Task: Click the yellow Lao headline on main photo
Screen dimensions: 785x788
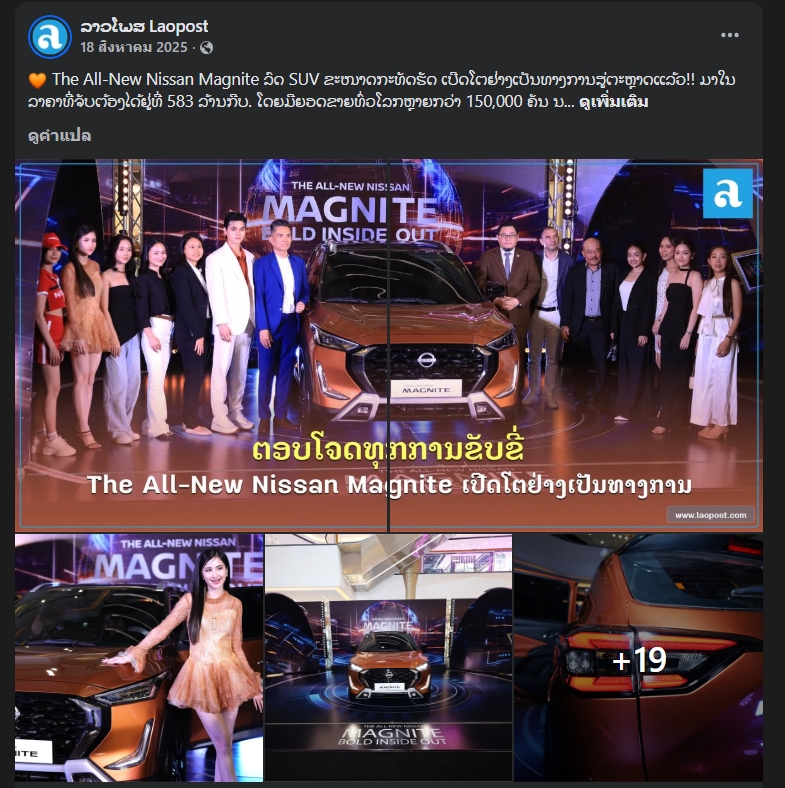Action: [x=388, y=449]
